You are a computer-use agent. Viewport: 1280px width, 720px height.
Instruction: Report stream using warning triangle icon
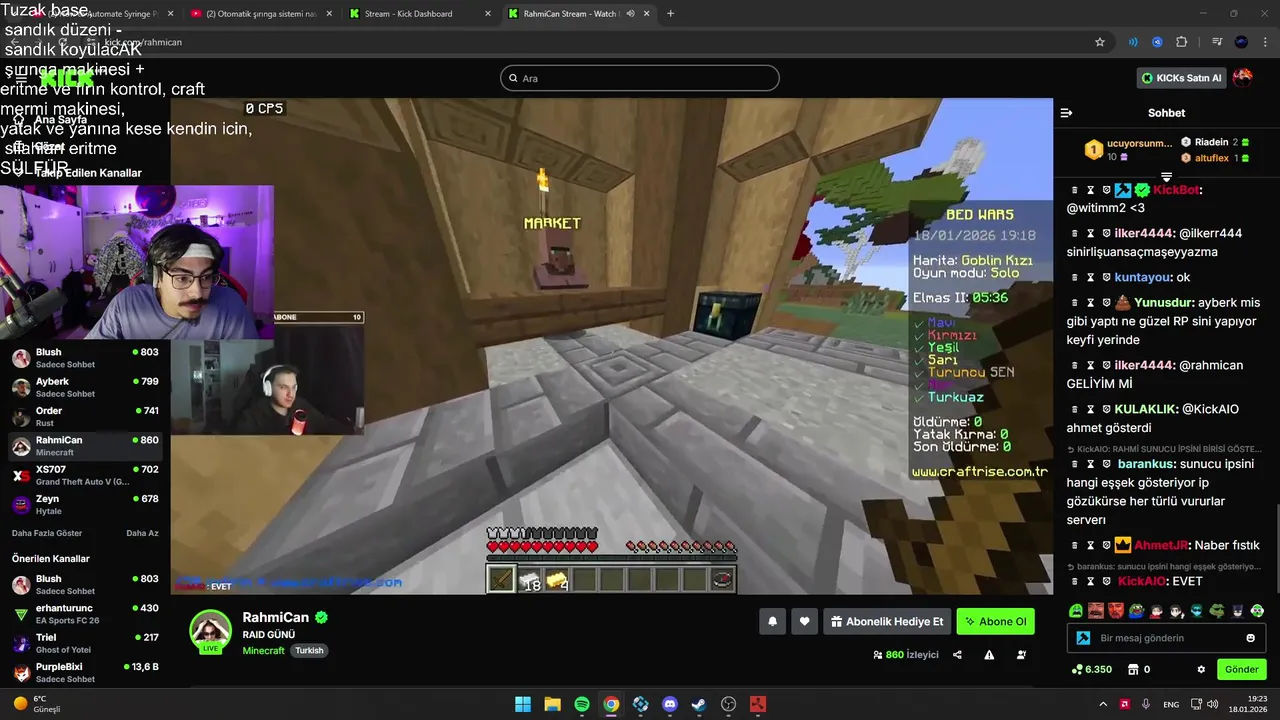(989, 655)
